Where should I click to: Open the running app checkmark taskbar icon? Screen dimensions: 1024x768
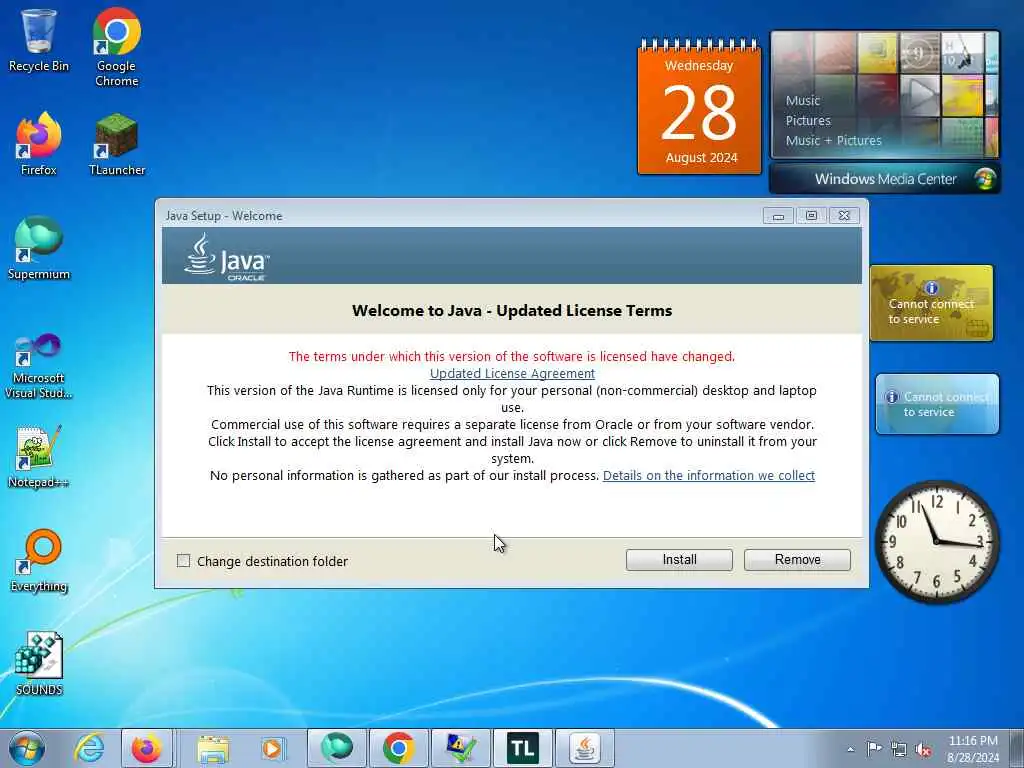(460, 748)
